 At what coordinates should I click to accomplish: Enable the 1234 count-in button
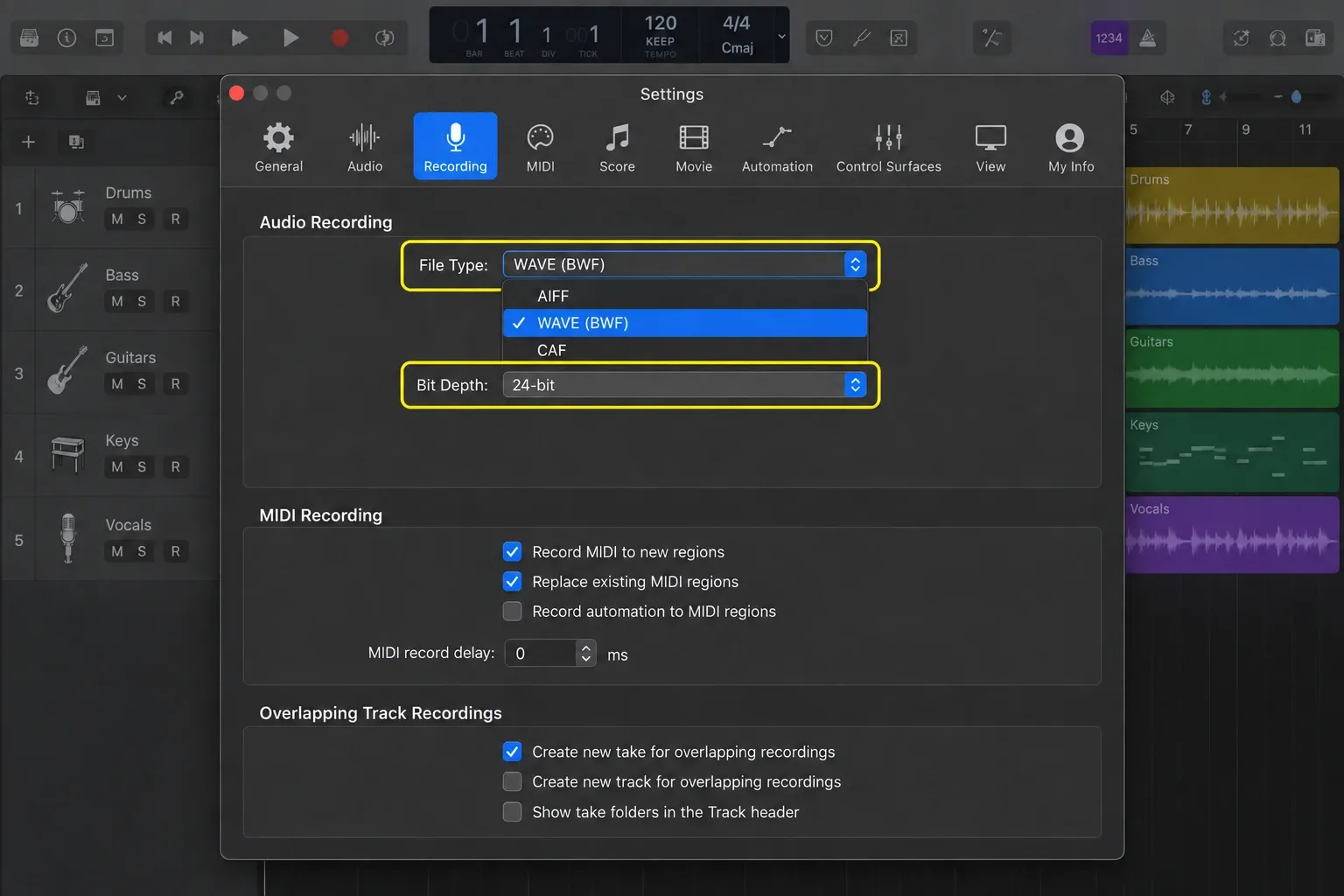(1109, 38)
